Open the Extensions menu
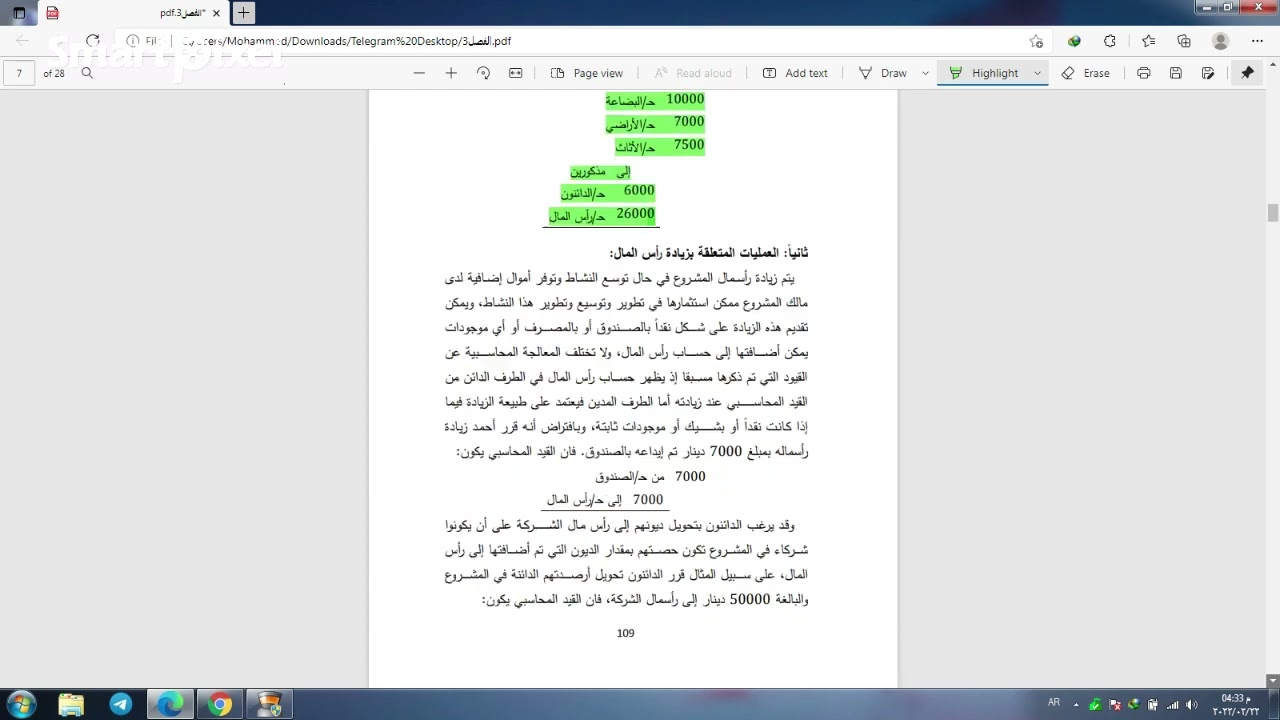This screenshot has width=1280, height=720. [x=1110, y=41]
